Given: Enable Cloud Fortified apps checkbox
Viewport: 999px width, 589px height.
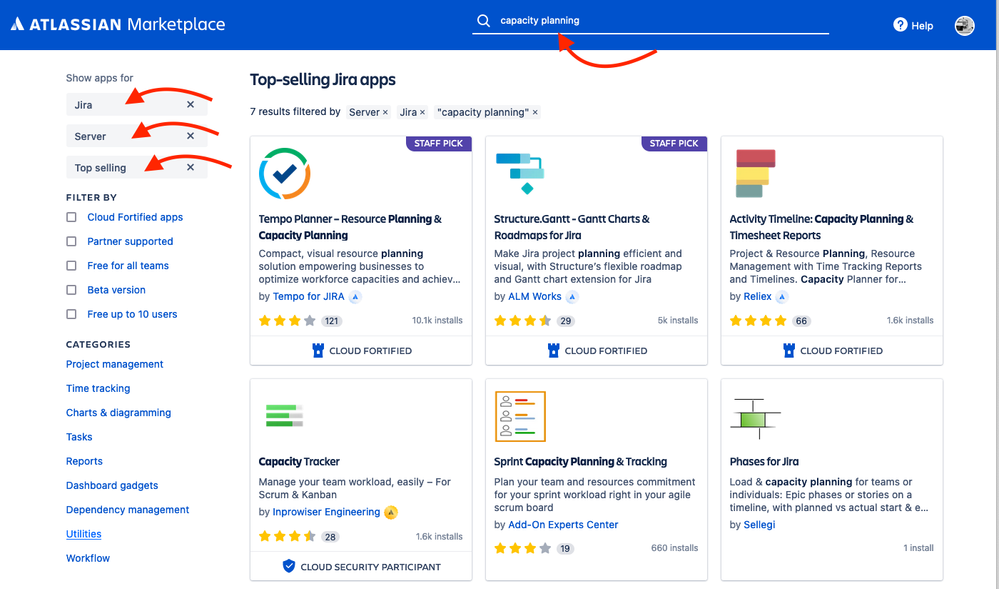Looking at the screenshot, I should coord(71,217).
